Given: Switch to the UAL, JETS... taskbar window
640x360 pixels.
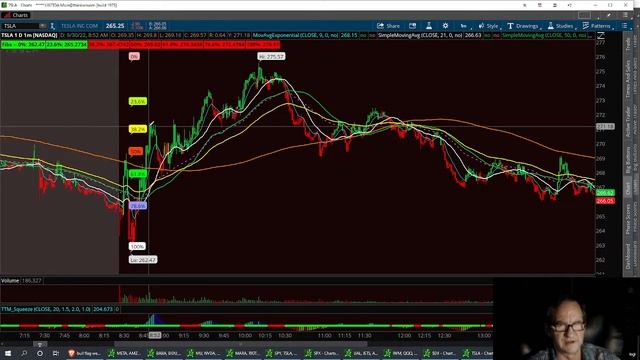Looking at the screenshot, I should (361, 353).
